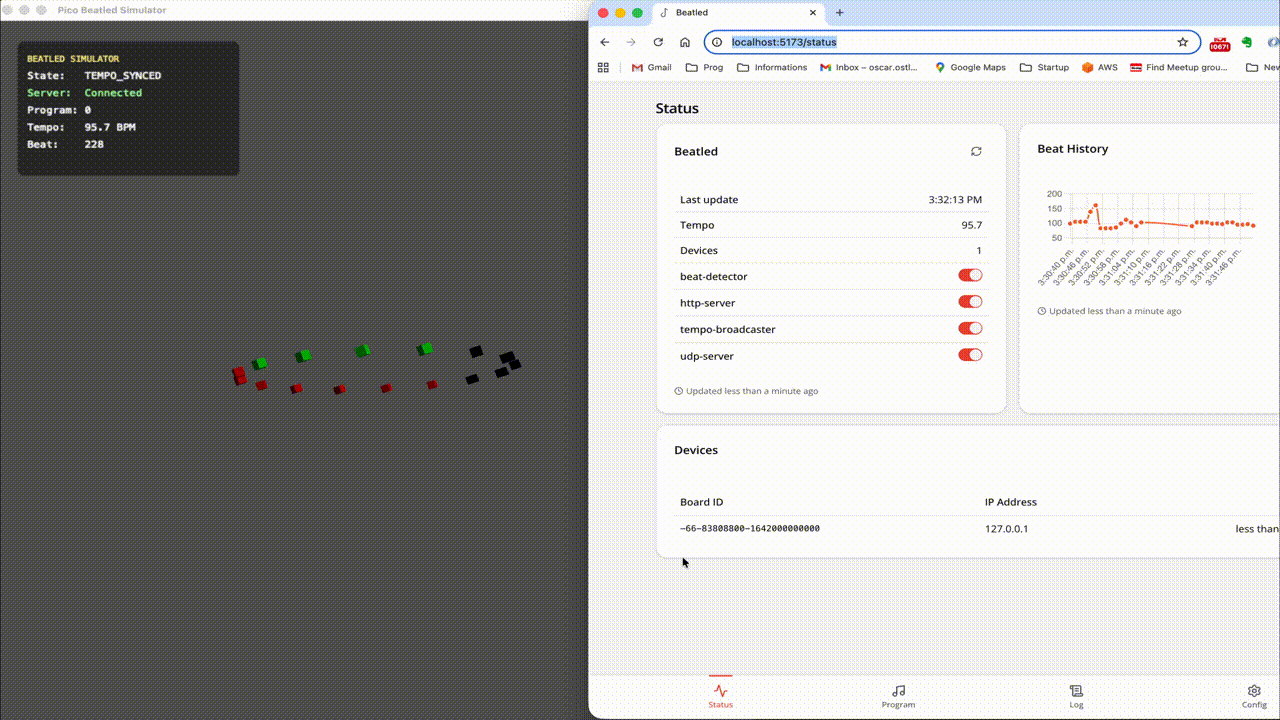The image size is (1280, 720).
Task: Open the Status tab in bottom navigation
Action: pyautogui.click(x=720, y=695)
